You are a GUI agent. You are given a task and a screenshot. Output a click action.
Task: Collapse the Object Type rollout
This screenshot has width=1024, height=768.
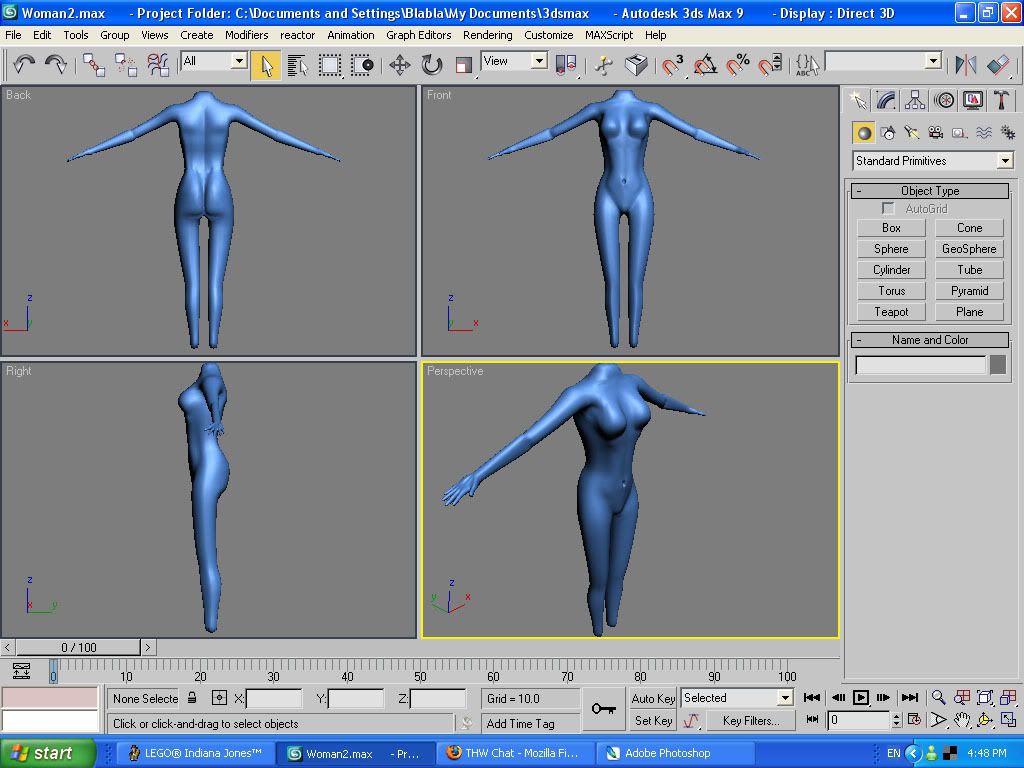930,191
